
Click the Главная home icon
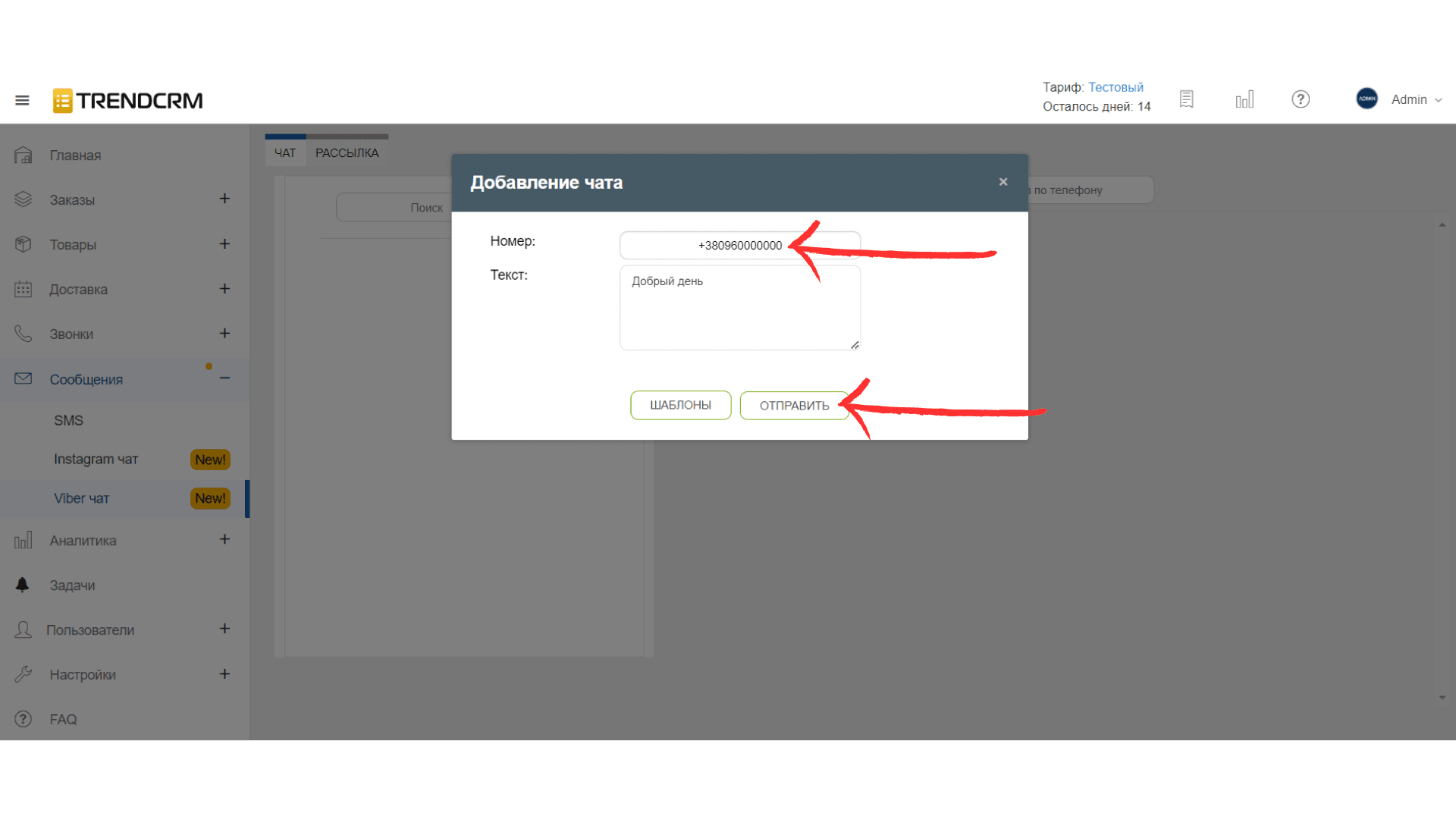24,155
